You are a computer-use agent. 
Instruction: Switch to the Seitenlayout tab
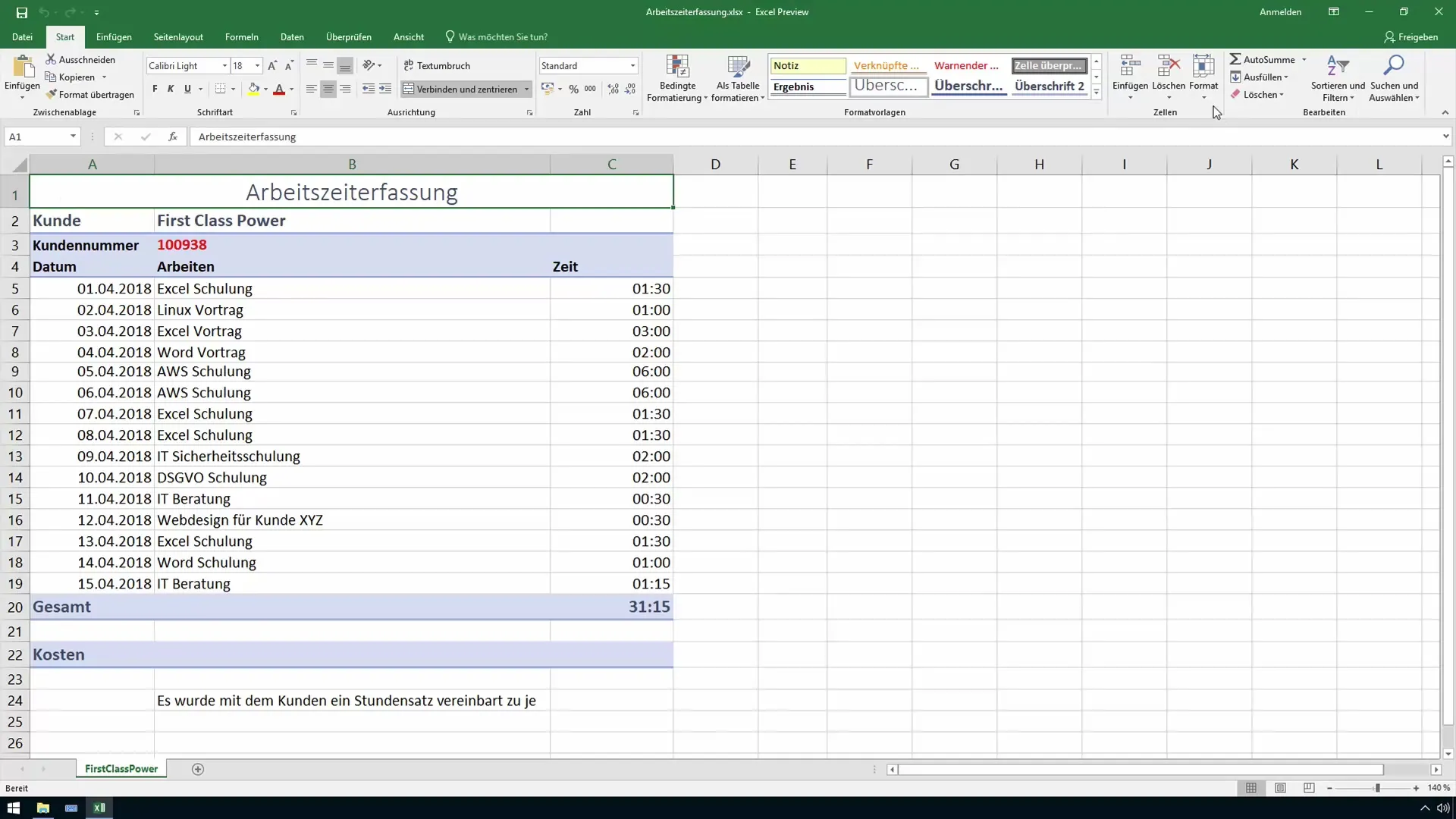[x=178, y=36]
